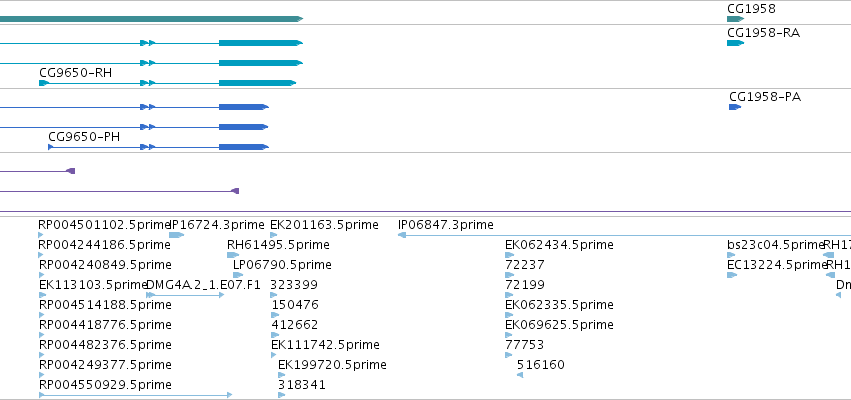
Task: Select the top gene span bar
Action: tap(151, 19)
